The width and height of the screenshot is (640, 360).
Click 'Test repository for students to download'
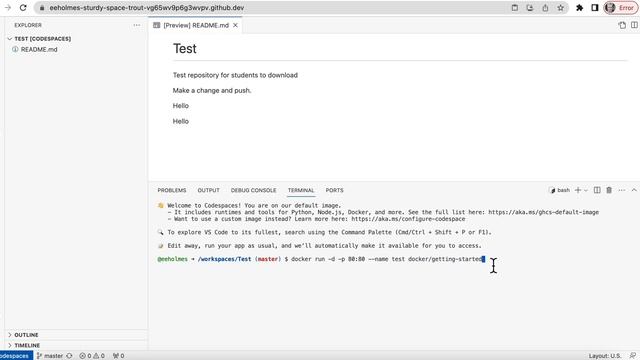click(x=235, y=75)
